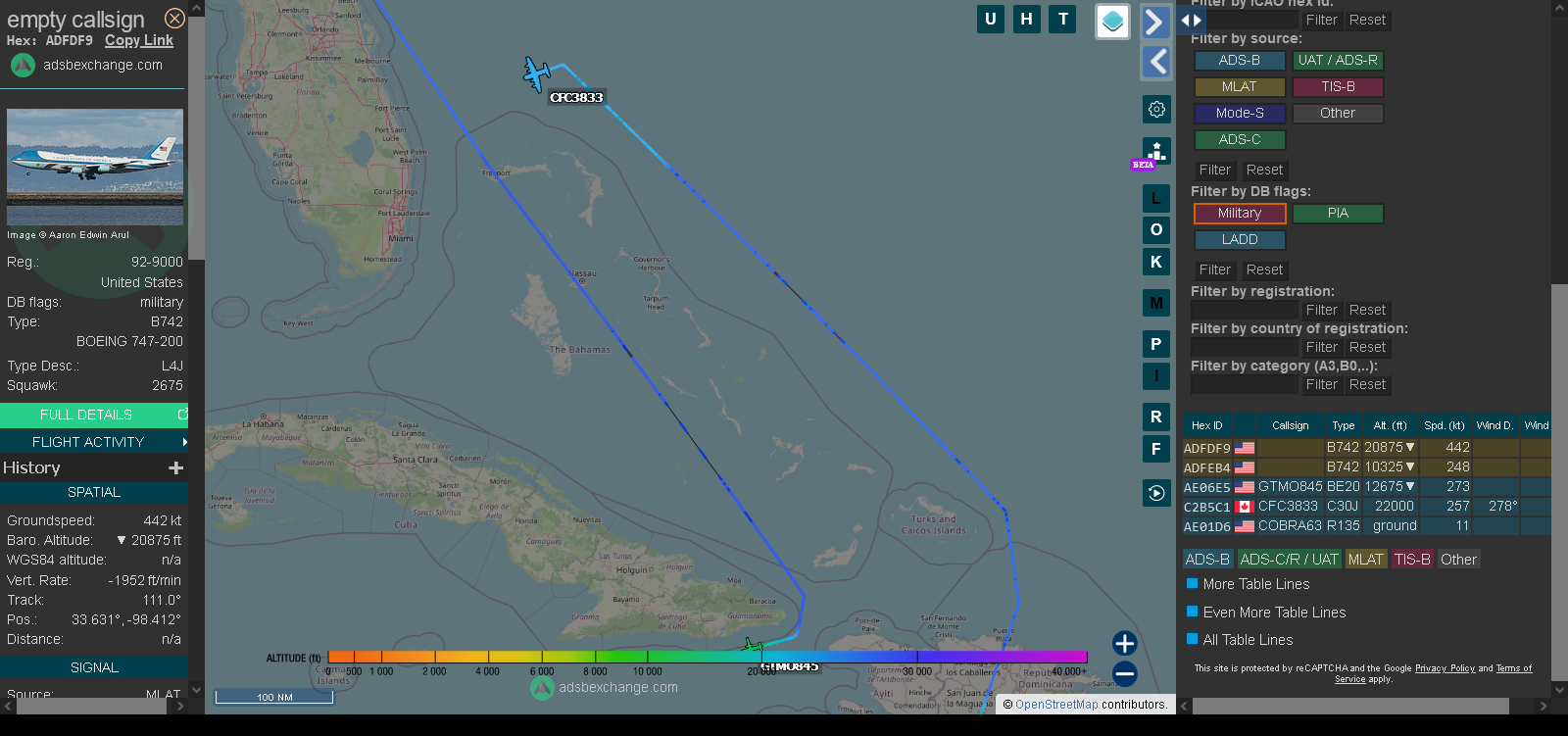Image resolution: width=1568 pixels, height=736 pixels.
Task: Select the COBRA63 table row
Action: 1366,526
